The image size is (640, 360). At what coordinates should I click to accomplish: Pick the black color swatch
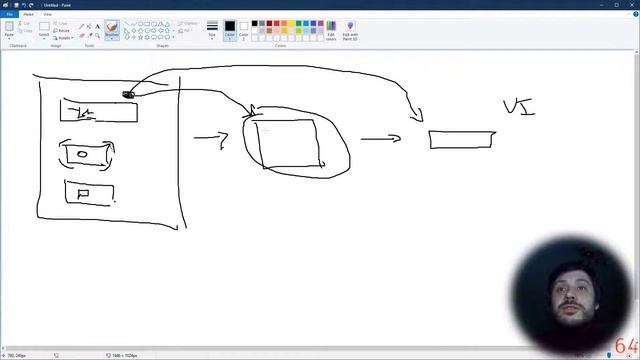pos(255,23)
